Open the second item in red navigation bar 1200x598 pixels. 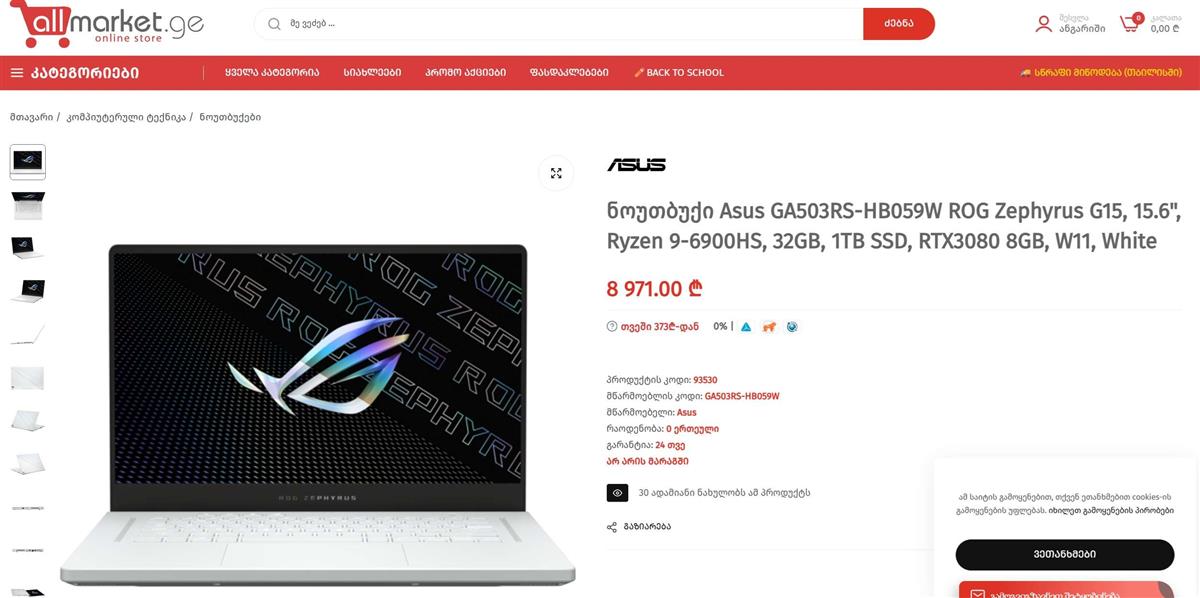coord(372,73)
